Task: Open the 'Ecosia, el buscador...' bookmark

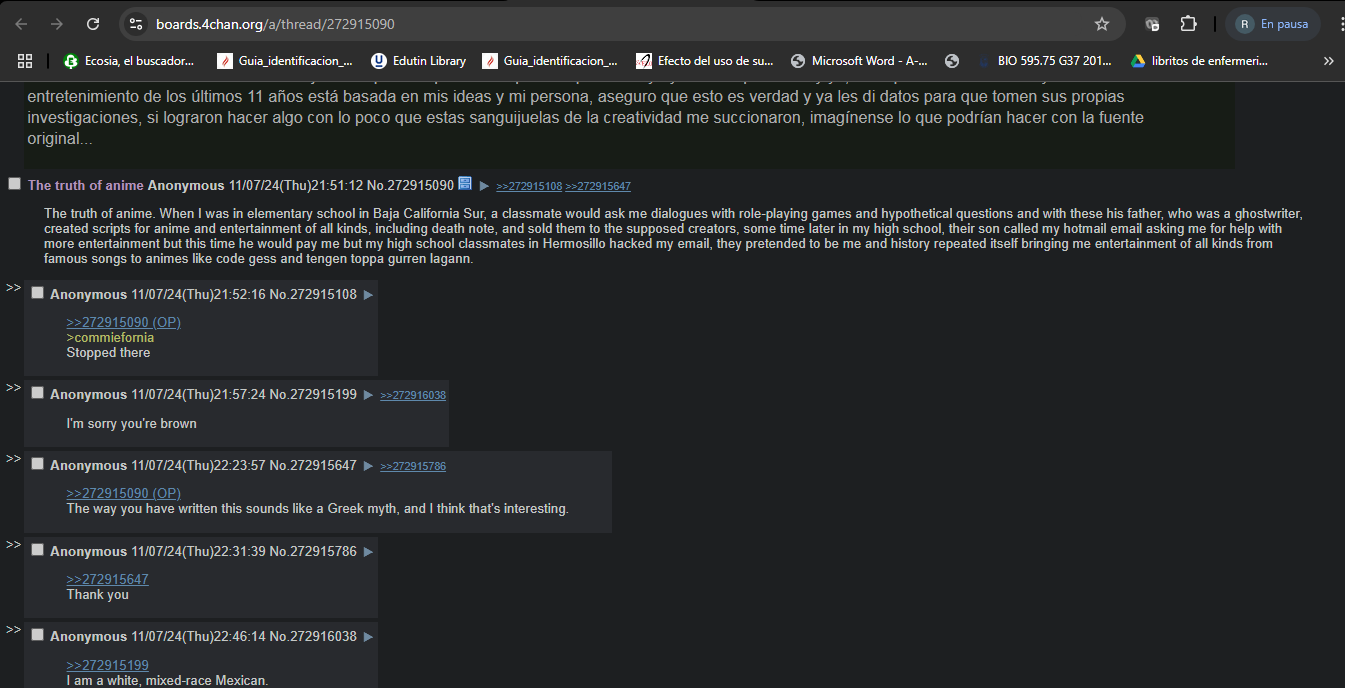Action: pos(129,61)
